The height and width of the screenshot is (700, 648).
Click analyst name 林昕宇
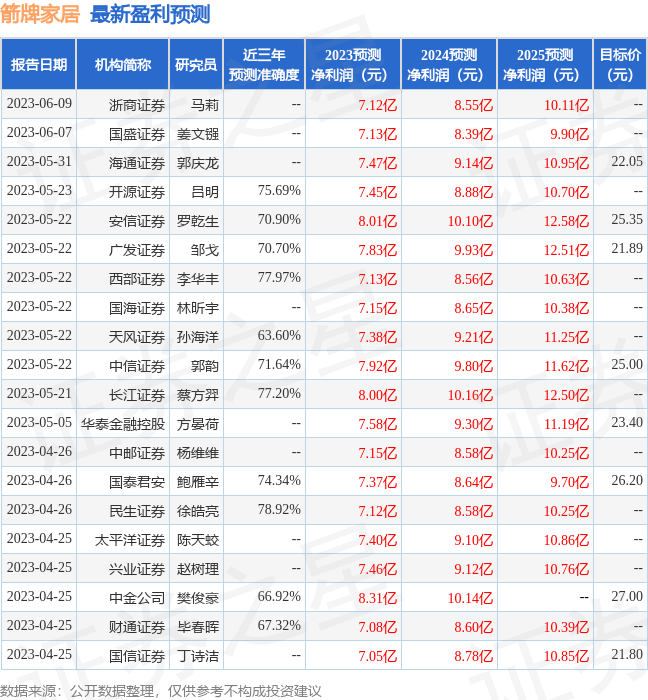pyautogui.click(x=198, y=308)
